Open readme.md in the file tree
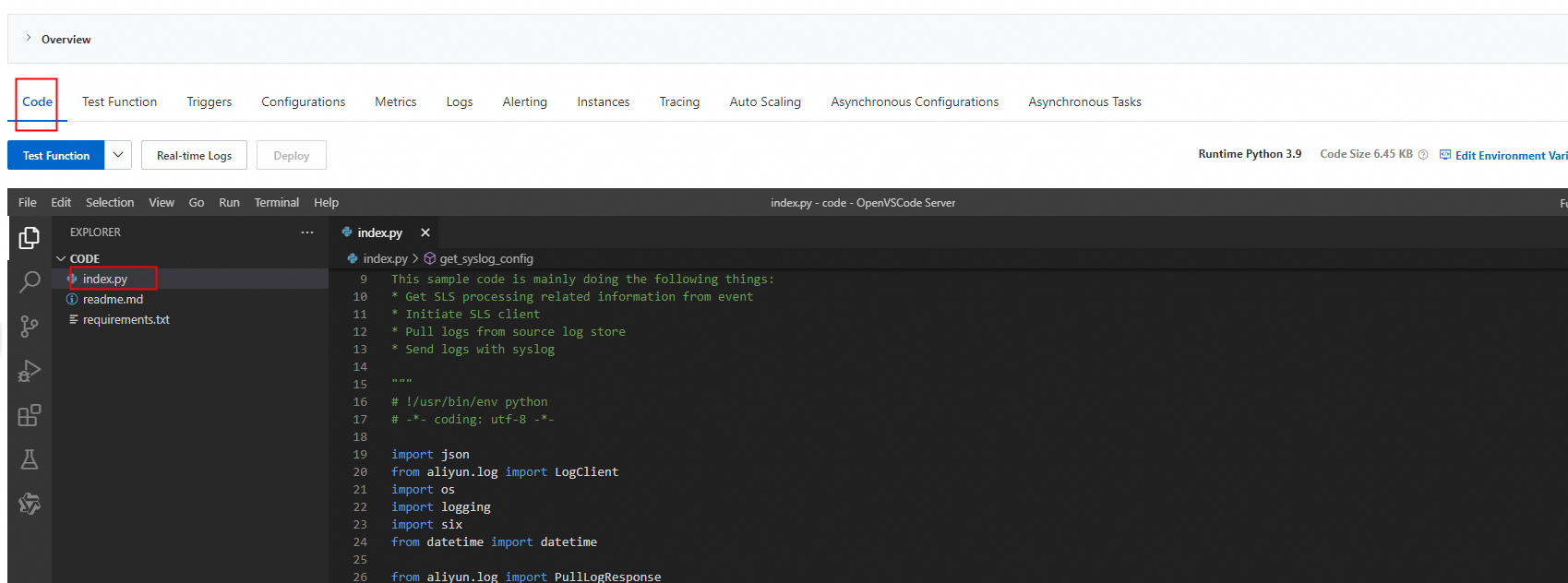Image resolution: width=1568 pixels, height=583 pixels. pyautogui.click(x=113, y=300)
